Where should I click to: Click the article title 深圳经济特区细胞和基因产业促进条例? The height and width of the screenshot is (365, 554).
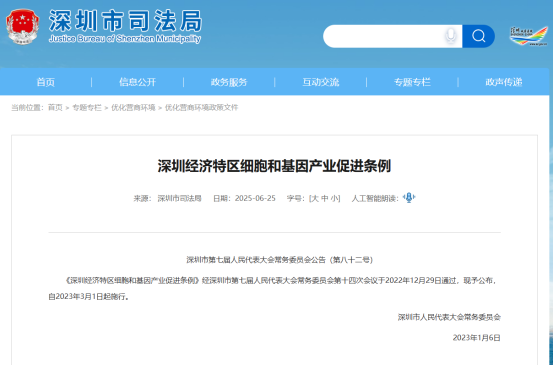tap(274, 166)
